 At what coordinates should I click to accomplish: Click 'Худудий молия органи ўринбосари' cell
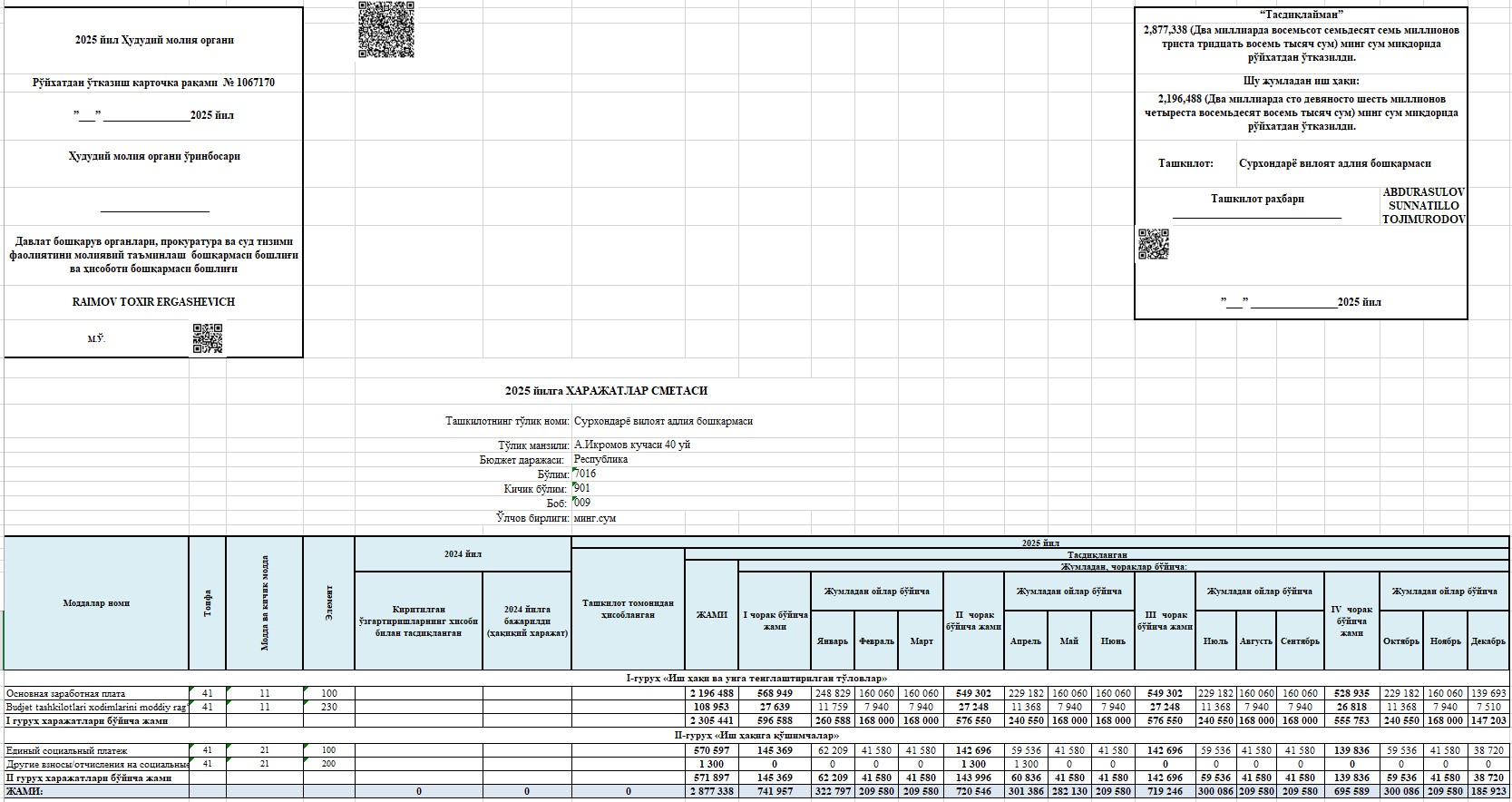(154, 156)
